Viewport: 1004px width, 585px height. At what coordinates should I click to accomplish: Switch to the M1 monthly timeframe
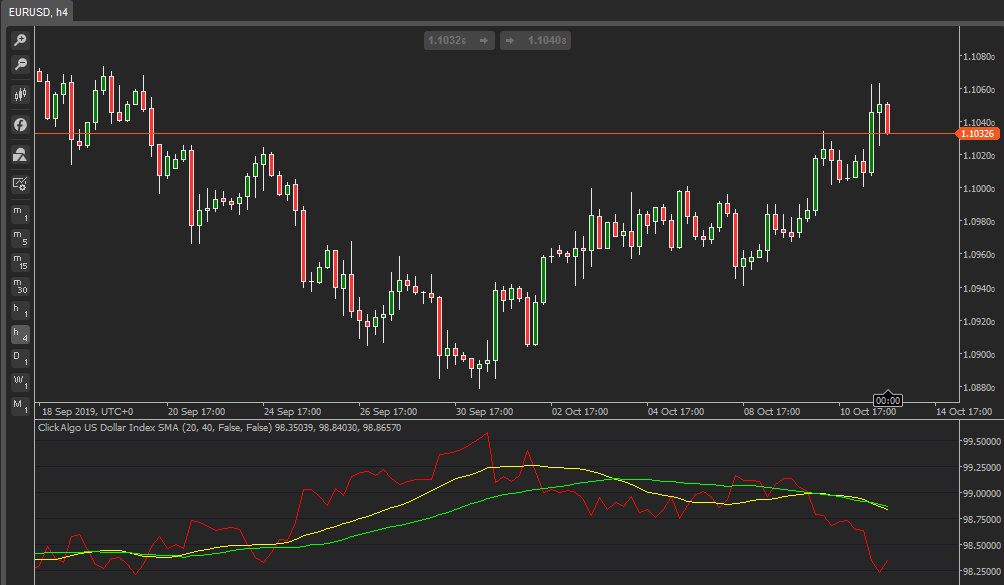coord(19,404)
